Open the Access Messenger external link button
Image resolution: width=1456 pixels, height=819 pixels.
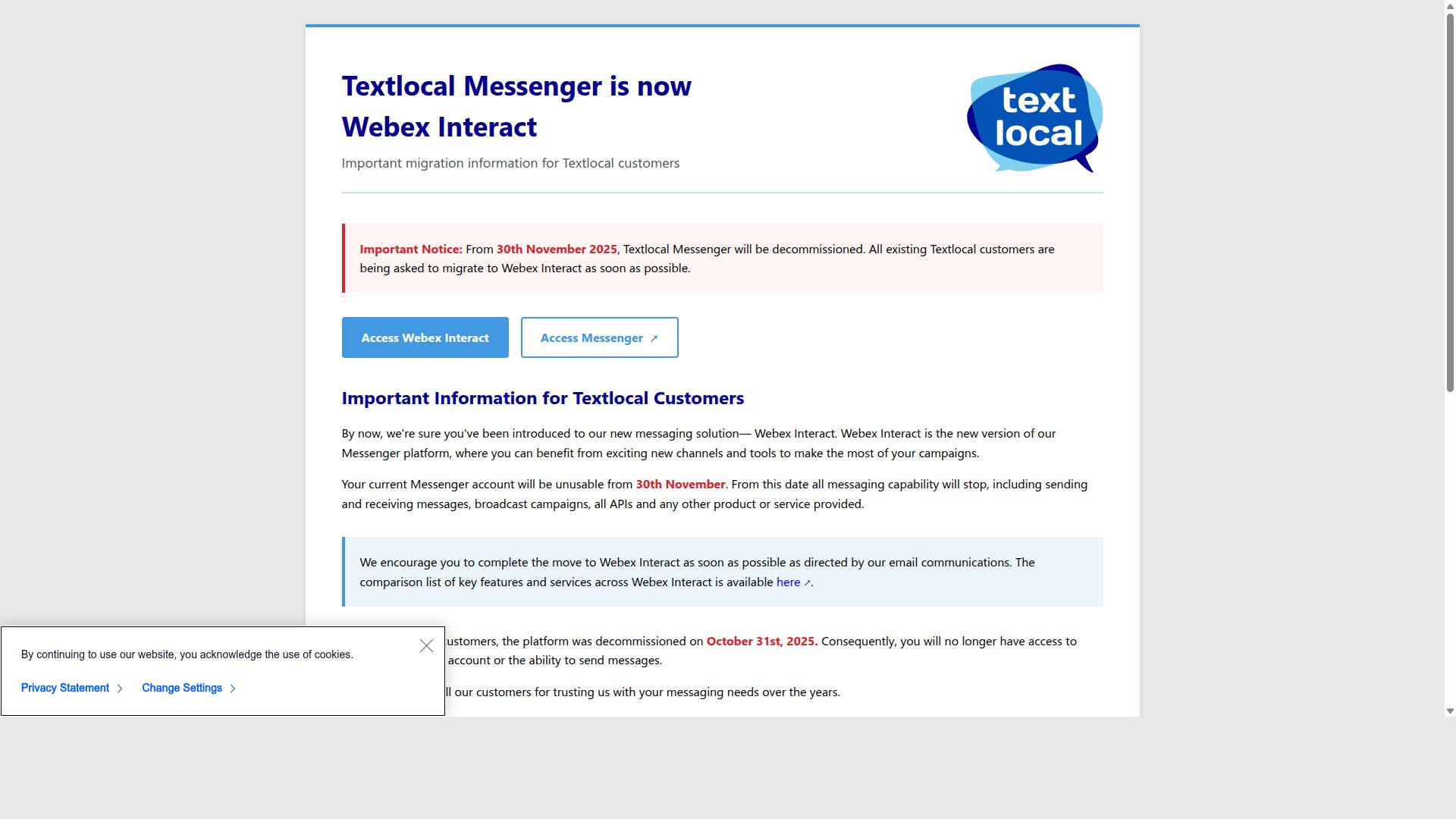[x=599, y=337]
